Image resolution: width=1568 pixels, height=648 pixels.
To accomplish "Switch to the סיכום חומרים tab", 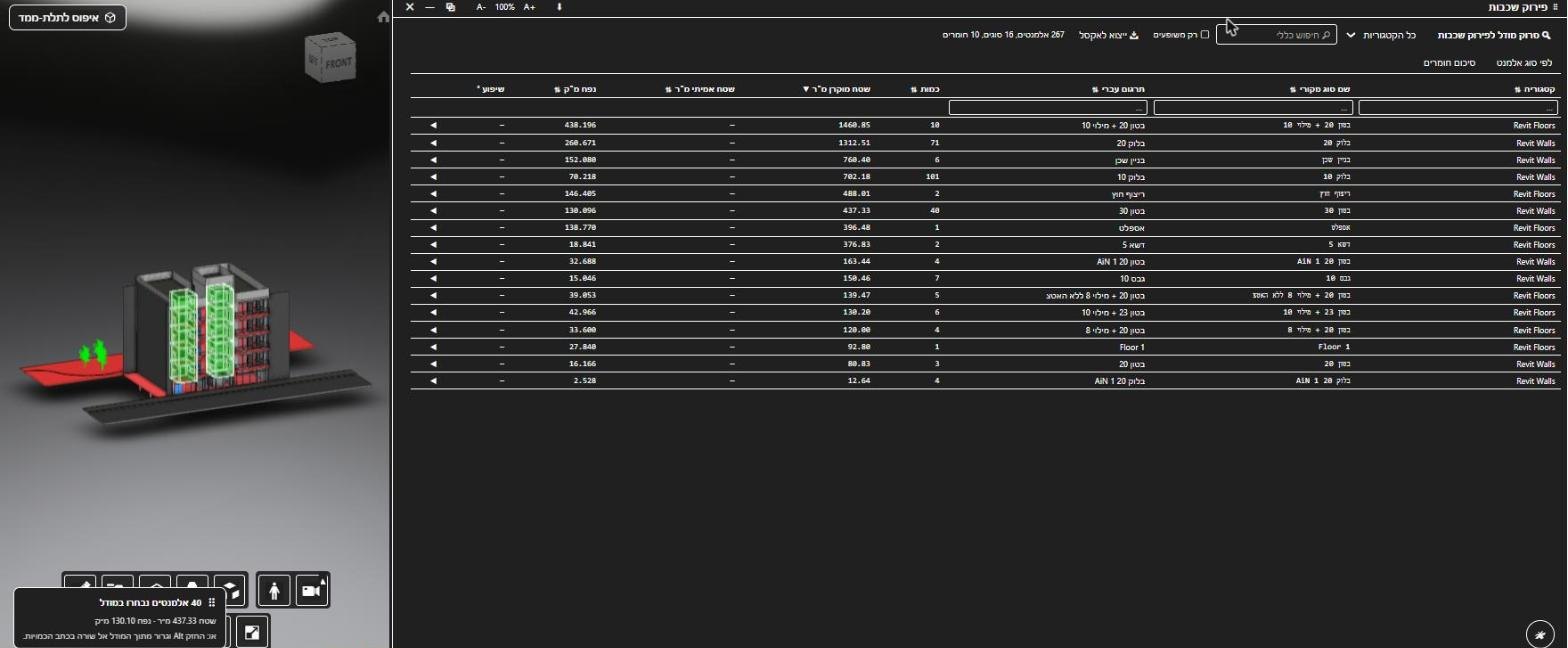I will point(1450,63).
